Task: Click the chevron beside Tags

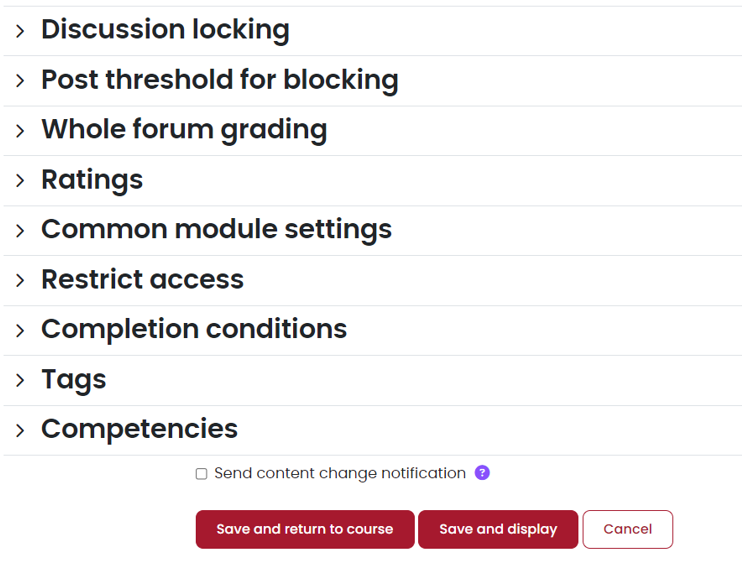Action: point(19,381)
